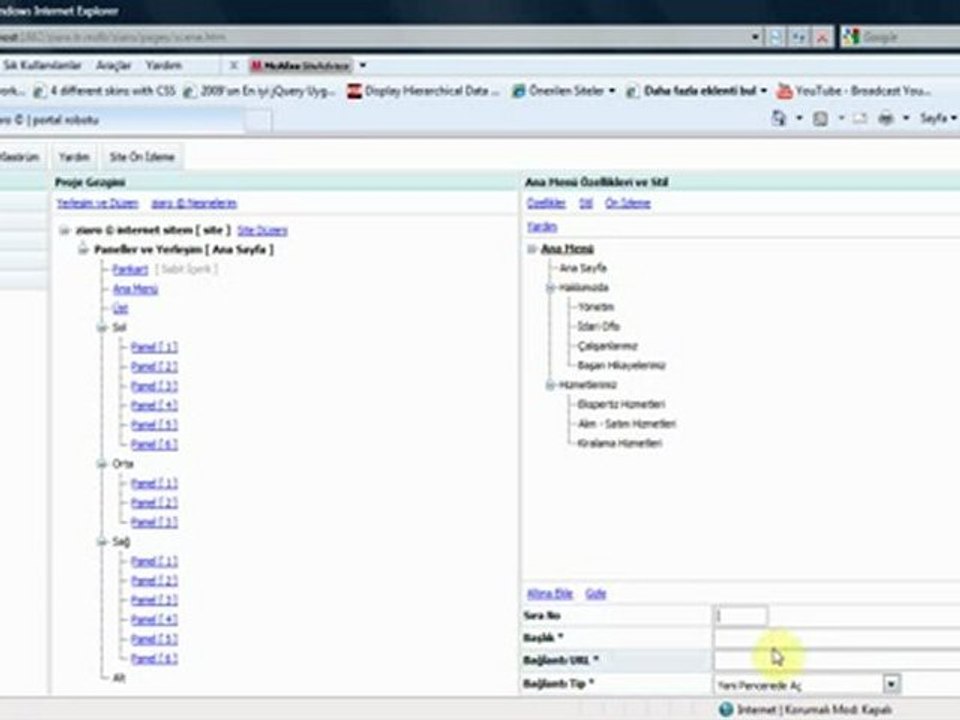
Task: Click the Print icon in command bar
Action: click(x=885, y=118)
